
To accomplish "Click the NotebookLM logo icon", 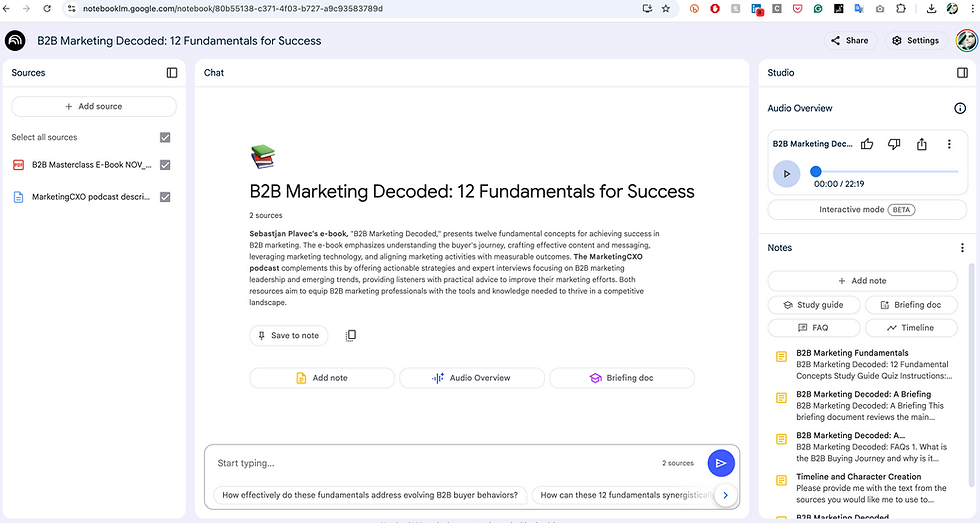I will (15, 41).
